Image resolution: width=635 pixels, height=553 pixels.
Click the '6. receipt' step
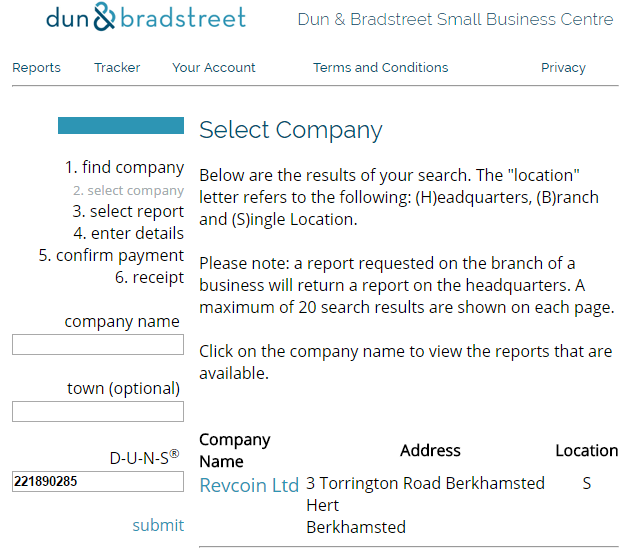coord(150,278)
